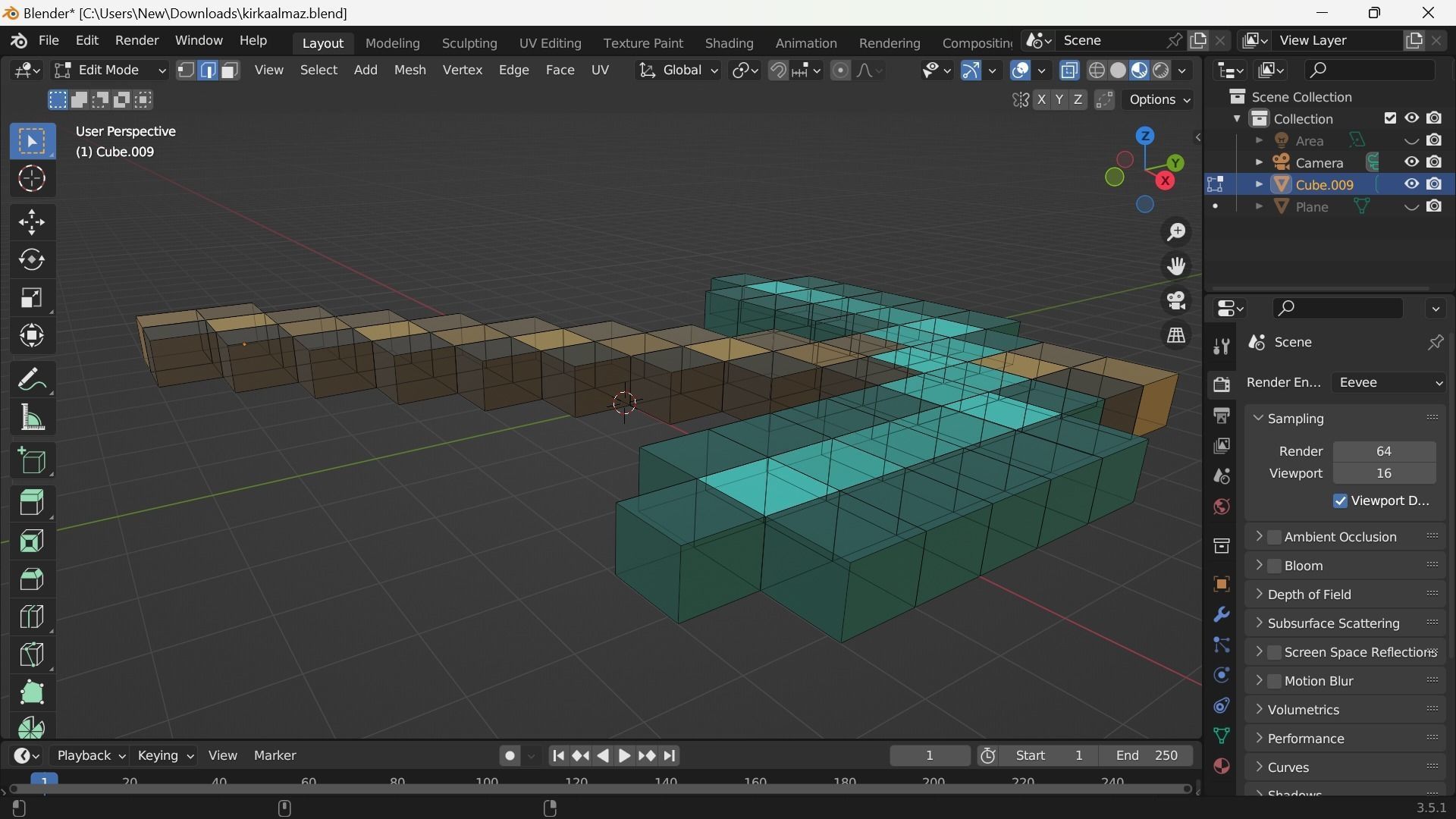Click the Options button in header

pos(1159,100)
